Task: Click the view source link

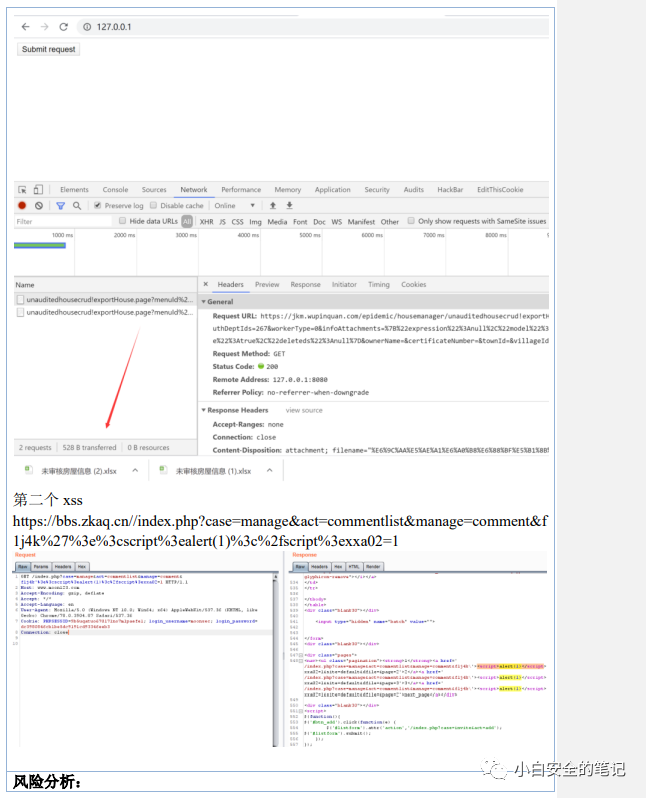Action: (304, 410)
